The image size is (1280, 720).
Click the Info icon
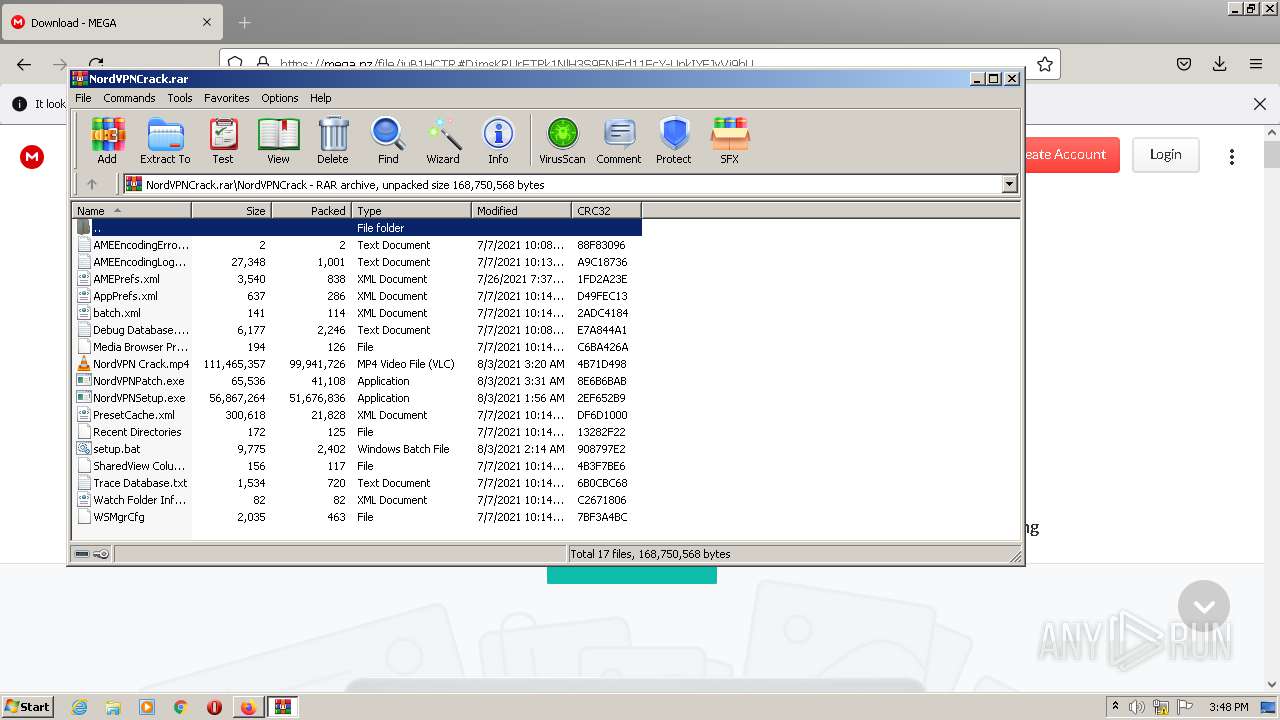pos(498,140)
